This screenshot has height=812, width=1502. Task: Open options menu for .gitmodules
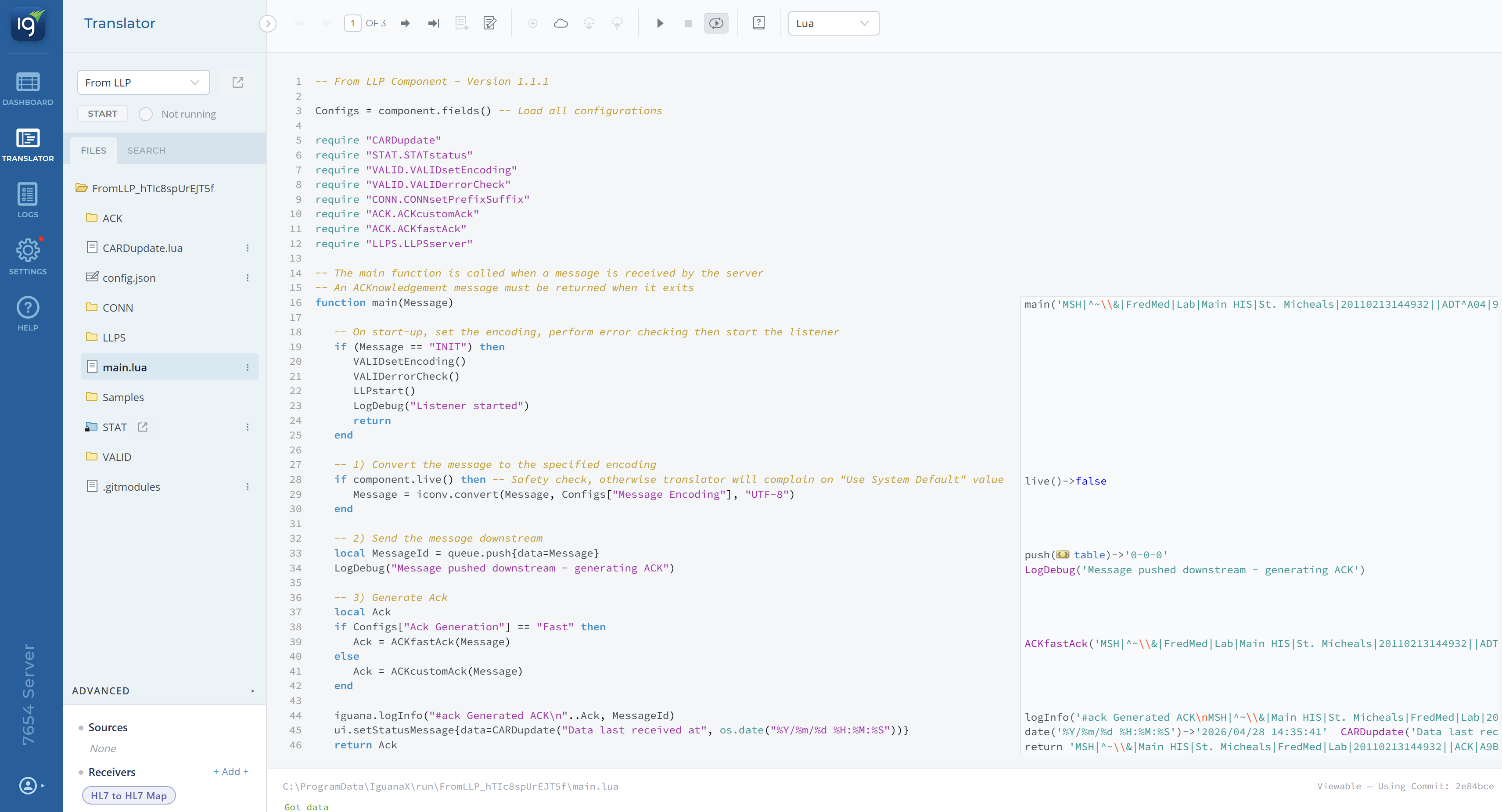247,486
